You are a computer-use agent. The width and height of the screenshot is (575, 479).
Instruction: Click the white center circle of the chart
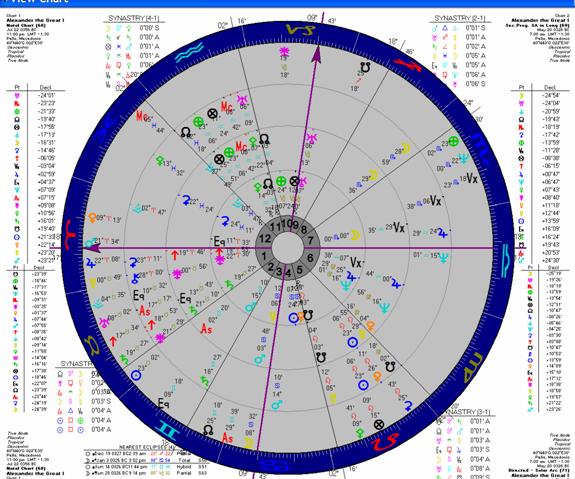[x=288, y=248]
